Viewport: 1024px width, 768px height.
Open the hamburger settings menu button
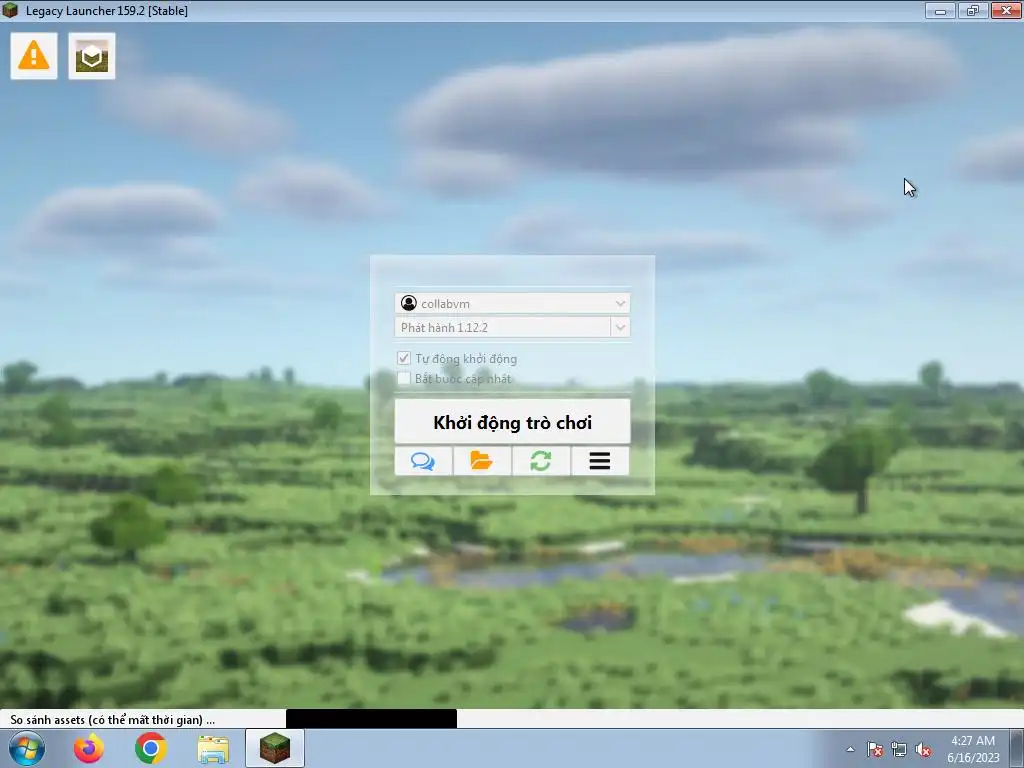coord(600,461)
